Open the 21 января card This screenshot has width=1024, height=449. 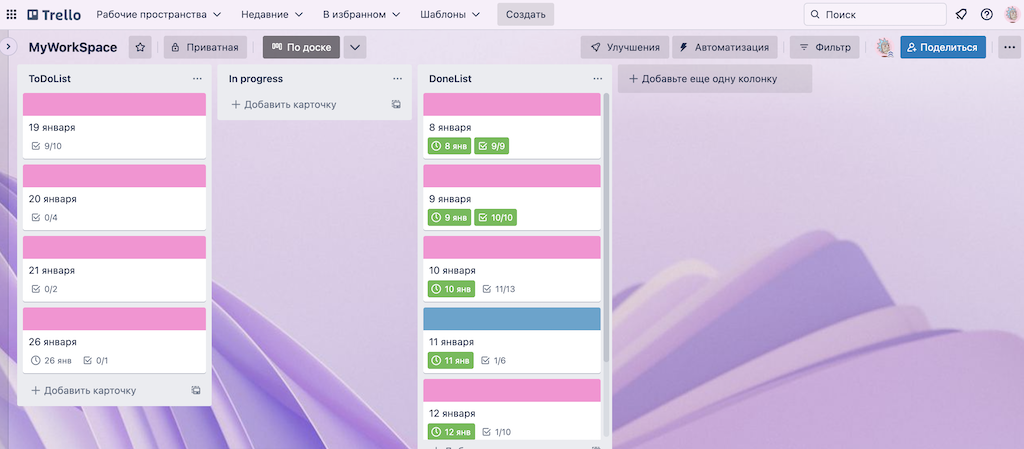114,269
